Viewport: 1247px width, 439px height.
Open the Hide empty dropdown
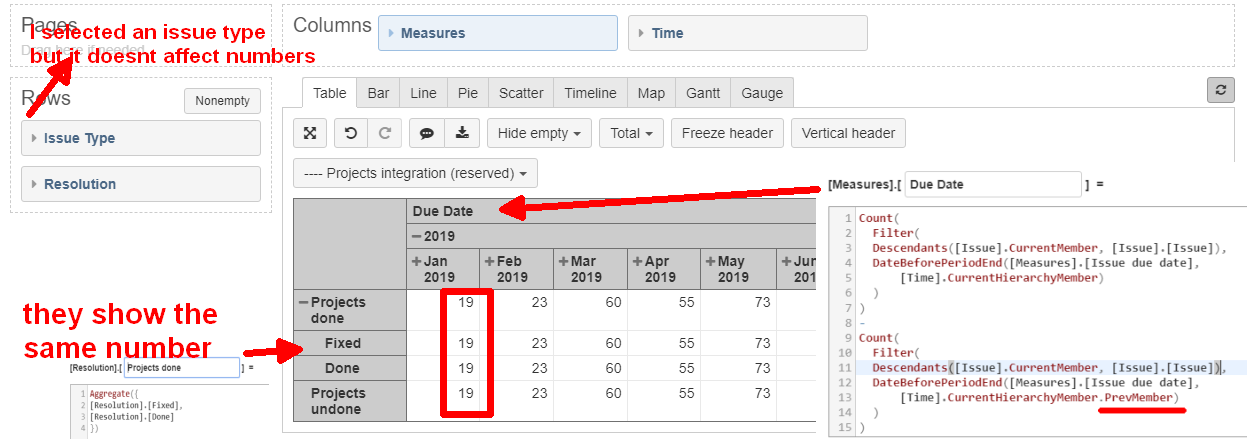point(539,133)
